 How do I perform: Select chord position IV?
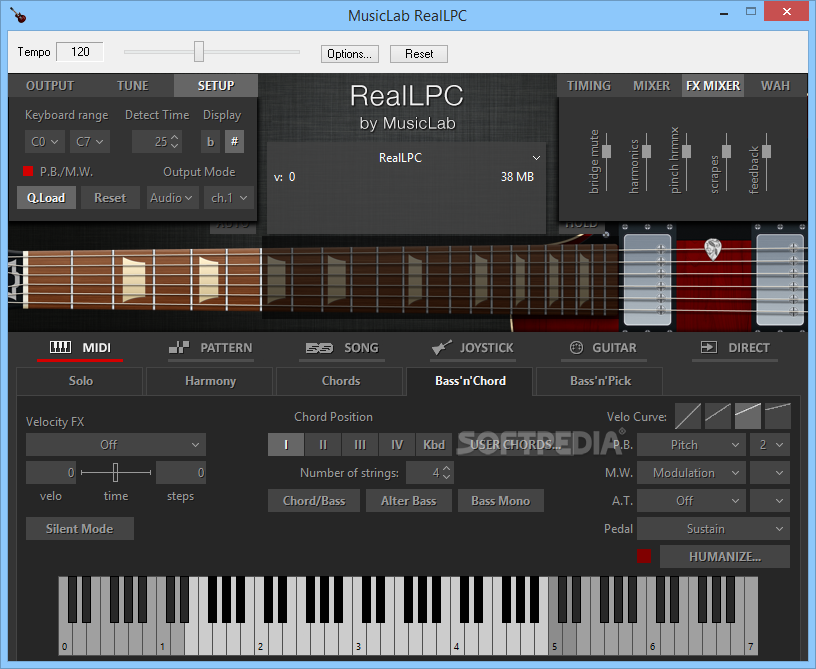pyautogui.click(x=397, y=445)
